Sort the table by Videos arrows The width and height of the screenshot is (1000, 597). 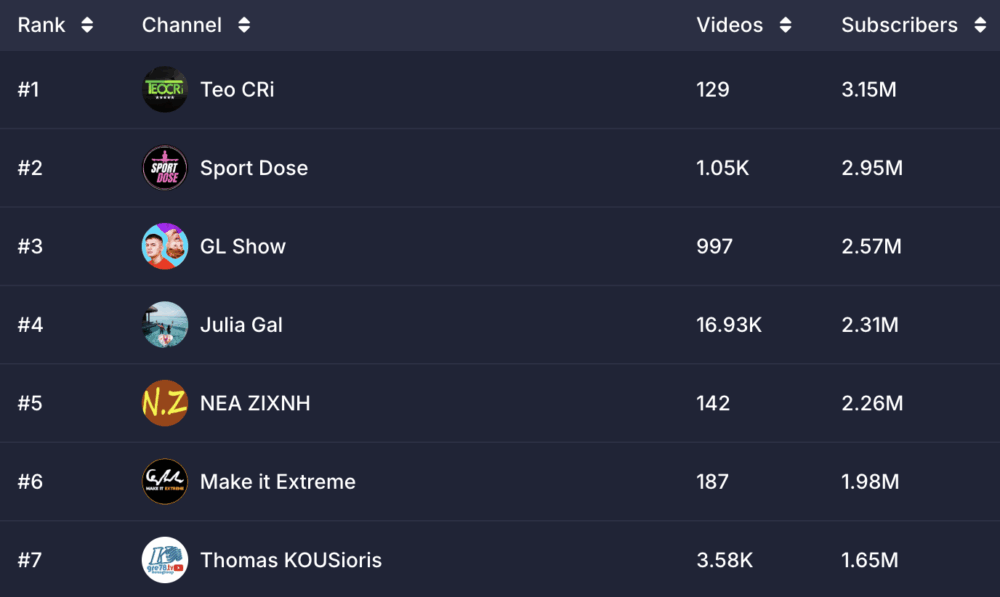pyautogui.click(x=786, y=25)
